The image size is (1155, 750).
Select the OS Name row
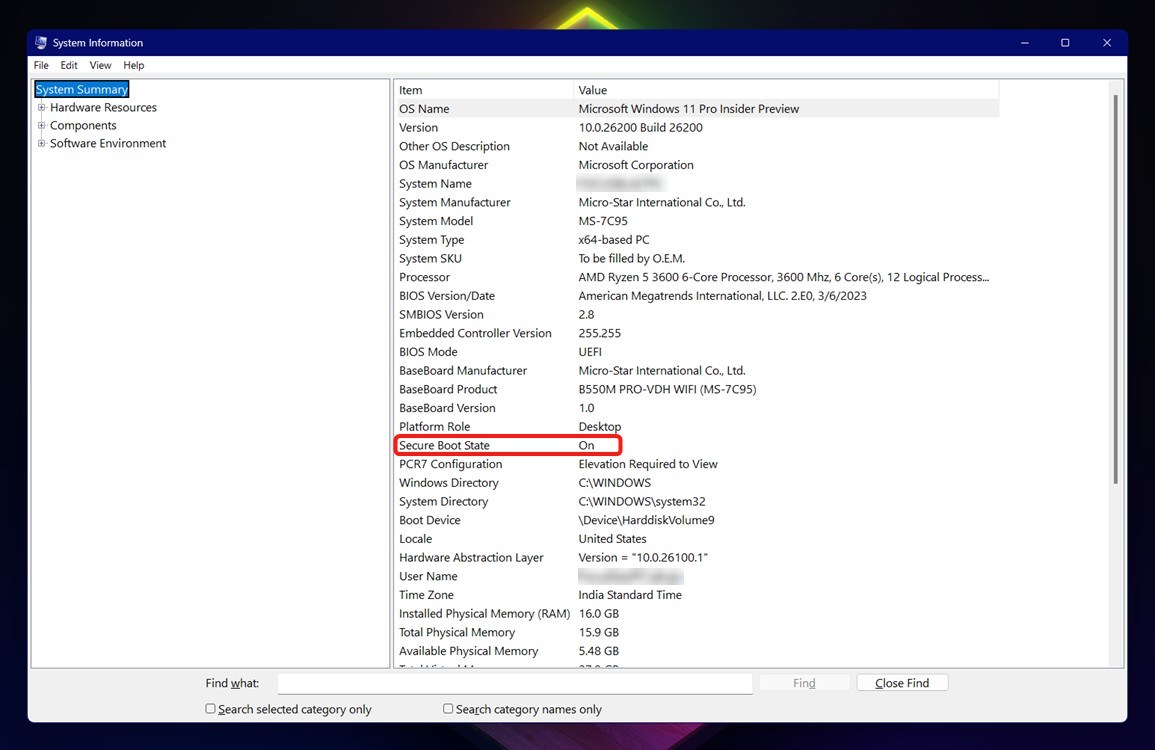(x=428, y=108)
